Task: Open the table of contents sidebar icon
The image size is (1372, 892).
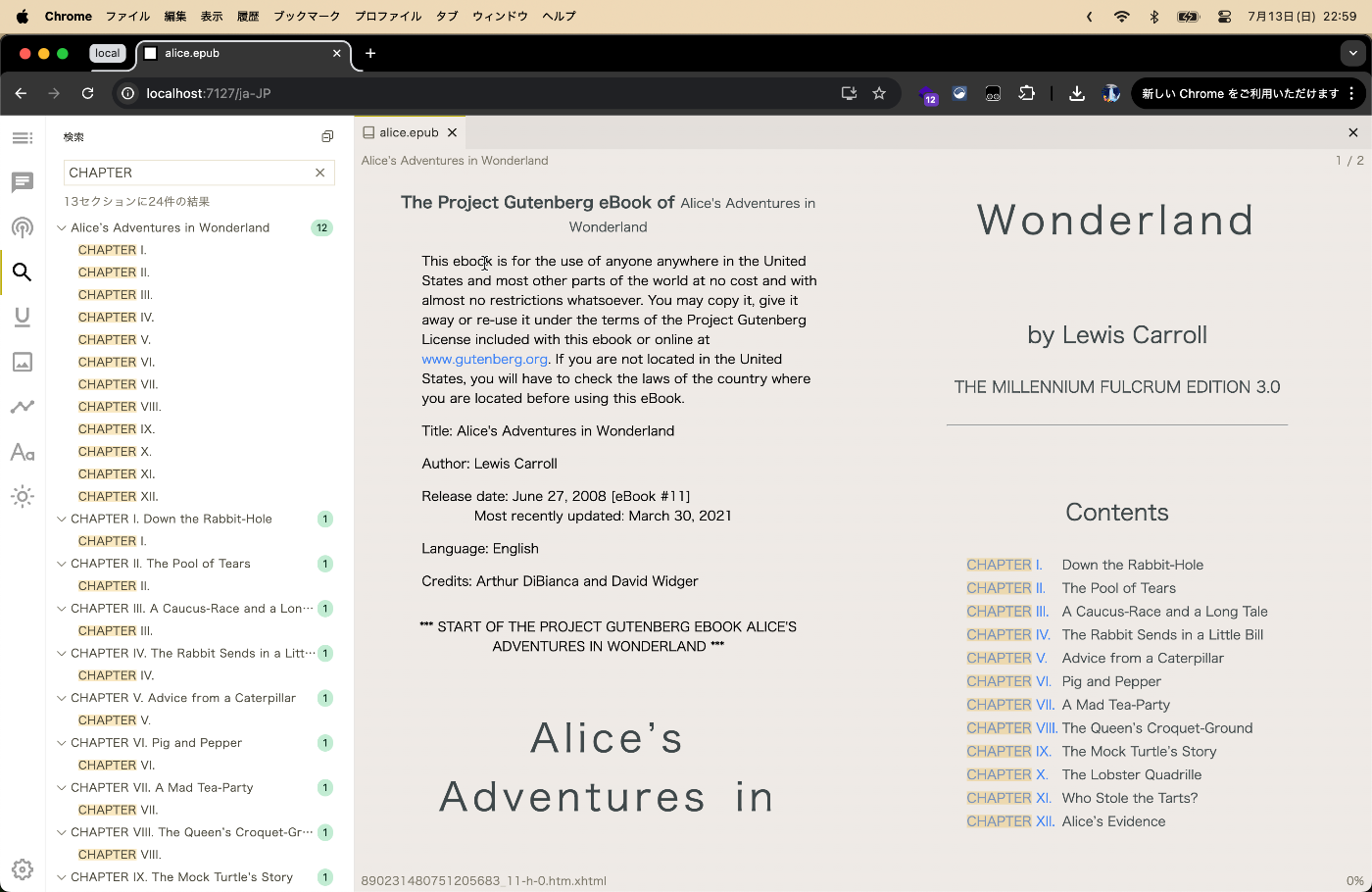Action: 23,138
